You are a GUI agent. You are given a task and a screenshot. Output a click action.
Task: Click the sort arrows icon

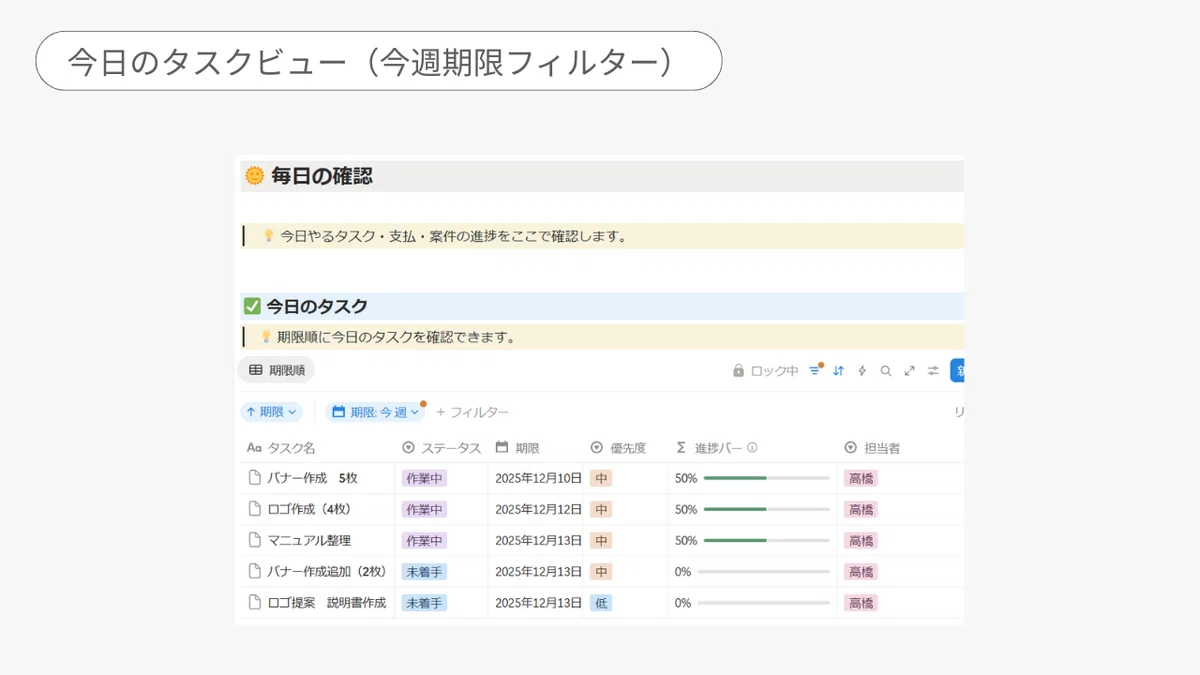tap(838, 371)
